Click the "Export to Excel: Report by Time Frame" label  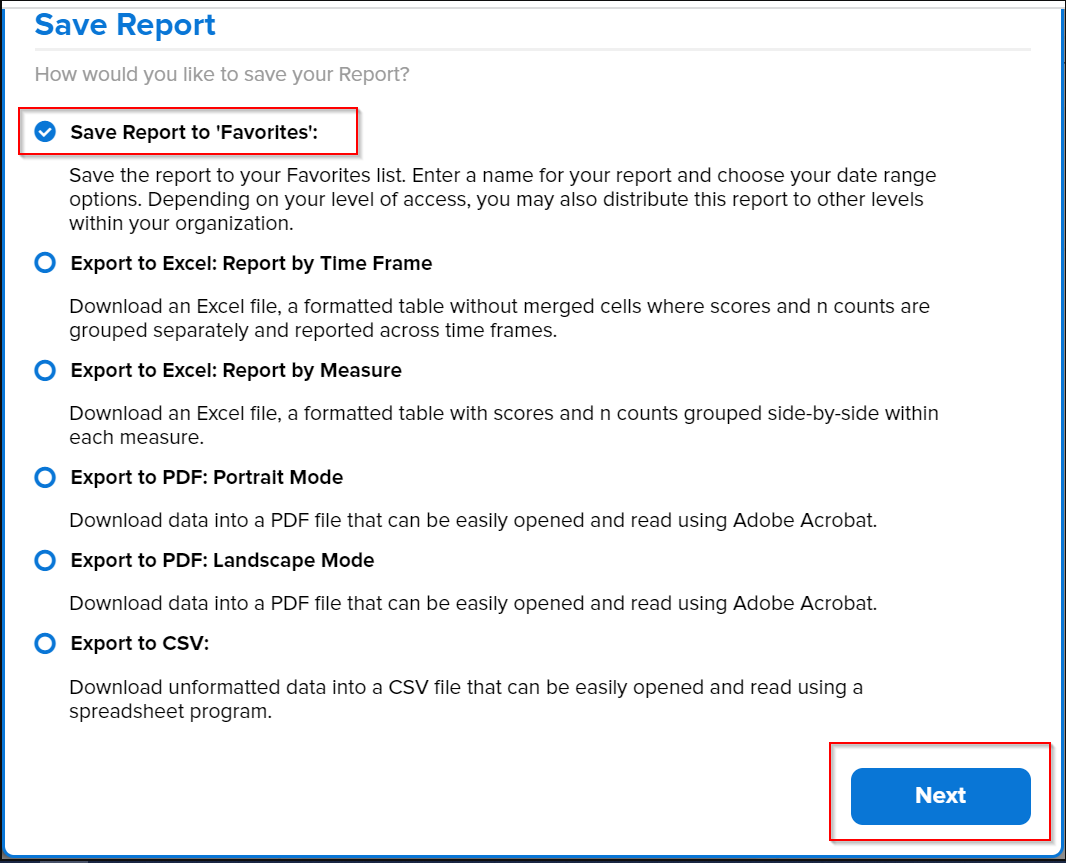point(251,264)
